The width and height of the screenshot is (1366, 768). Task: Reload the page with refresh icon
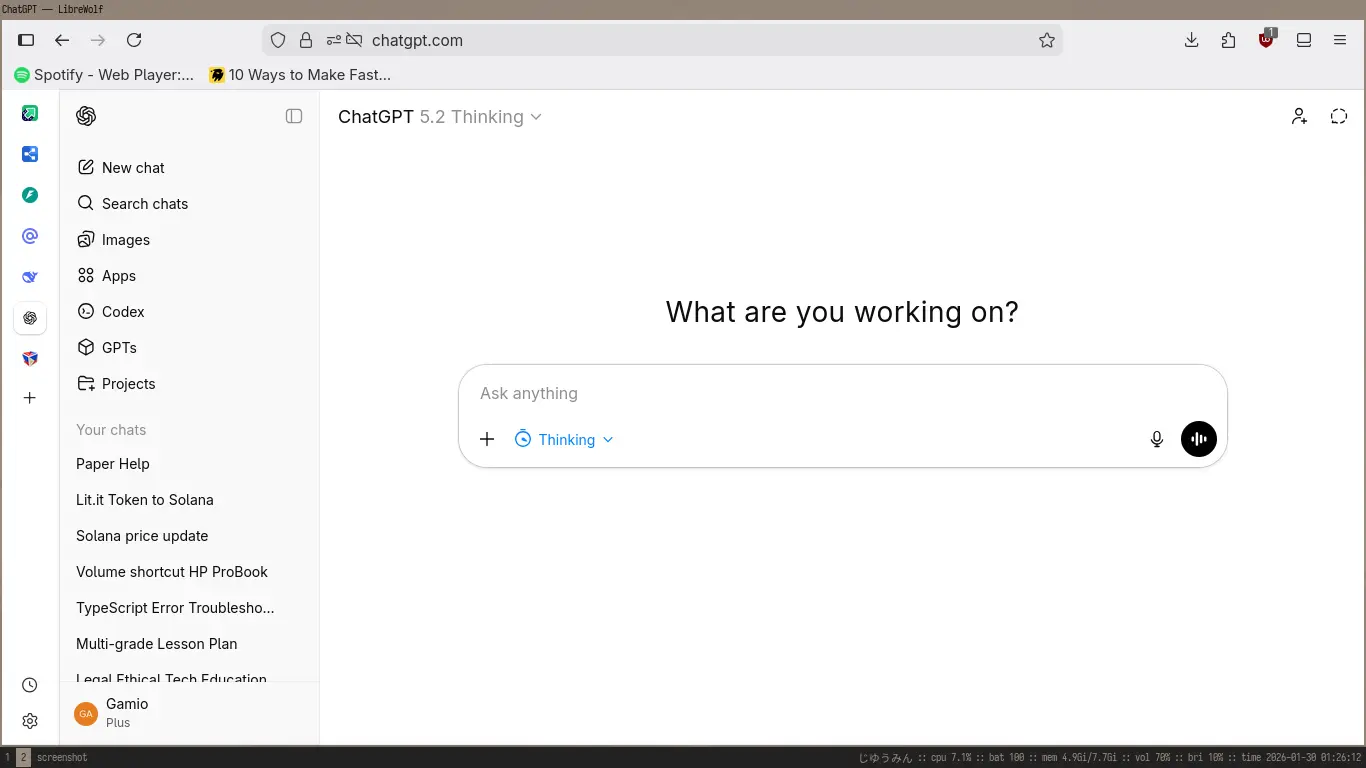click(134, 40)
